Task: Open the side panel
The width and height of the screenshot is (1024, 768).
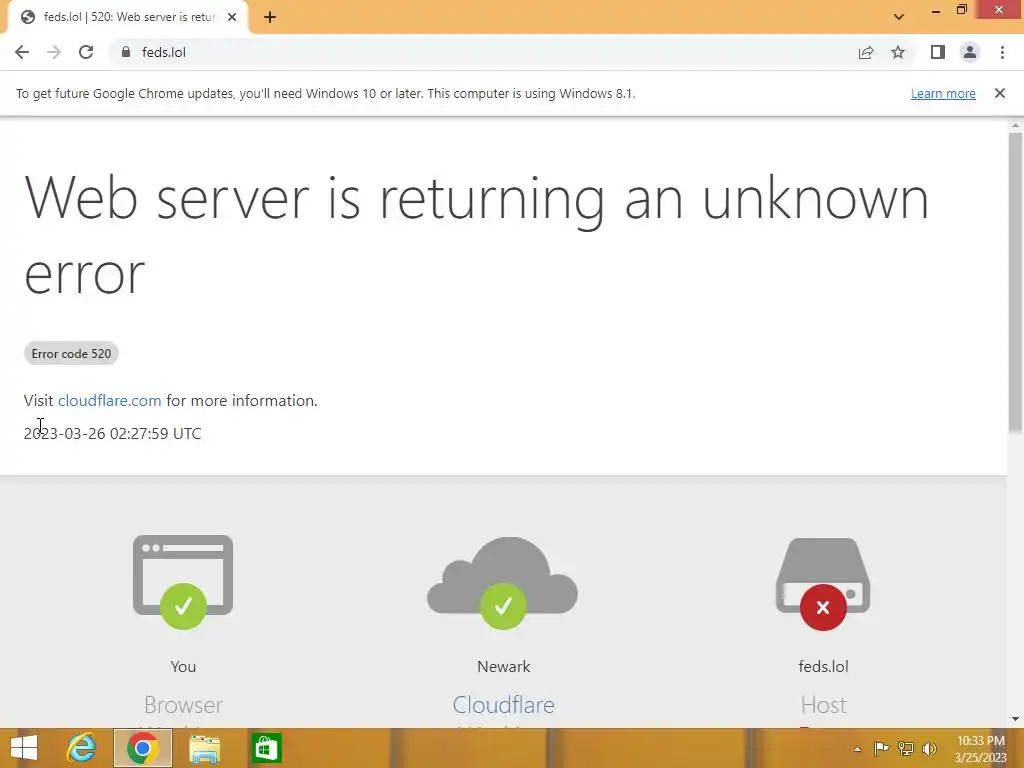Action: click(x=938, y=52)
